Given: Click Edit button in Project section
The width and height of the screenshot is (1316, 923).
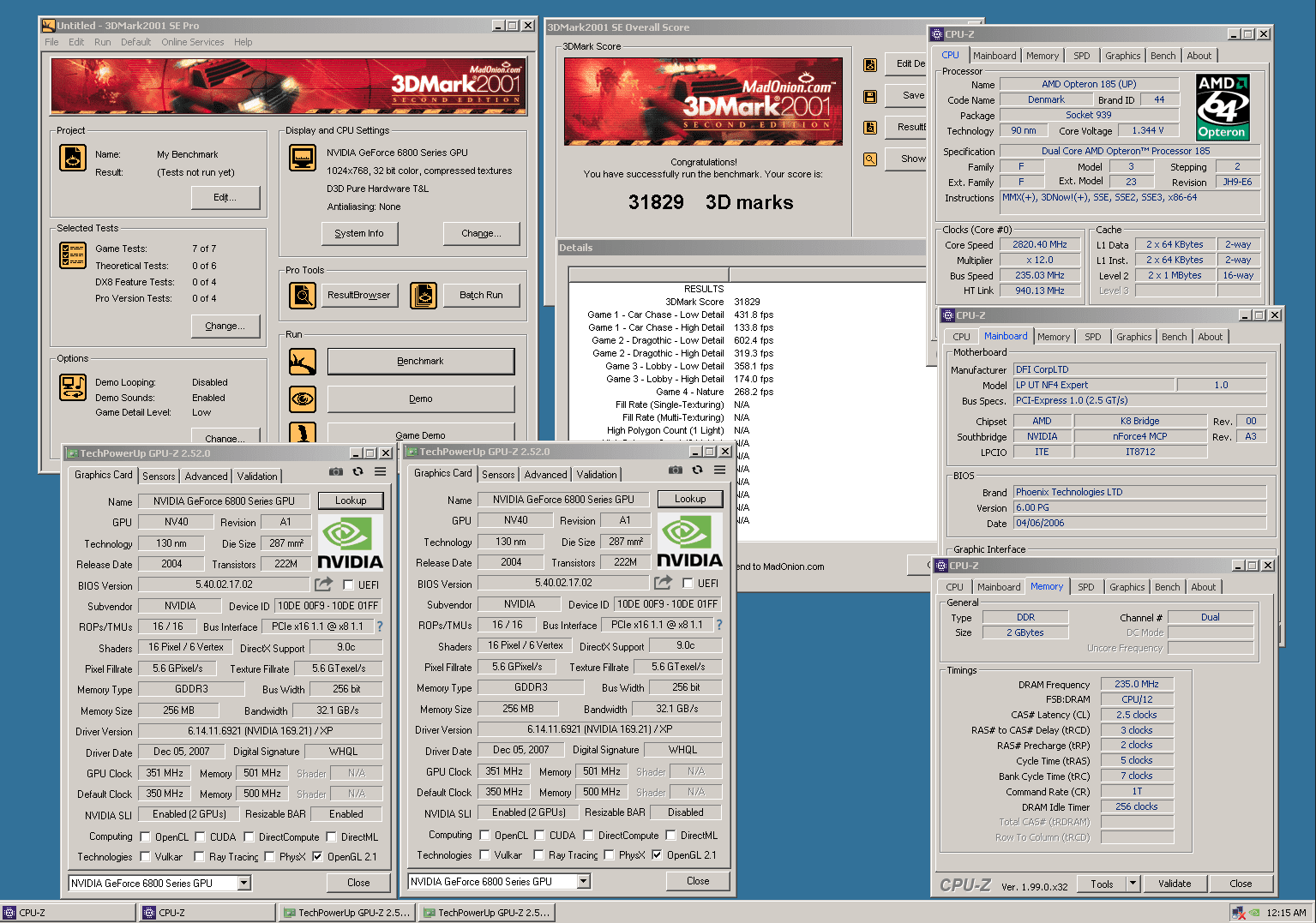Looking at the screenshot, I should tap(225, 198).
